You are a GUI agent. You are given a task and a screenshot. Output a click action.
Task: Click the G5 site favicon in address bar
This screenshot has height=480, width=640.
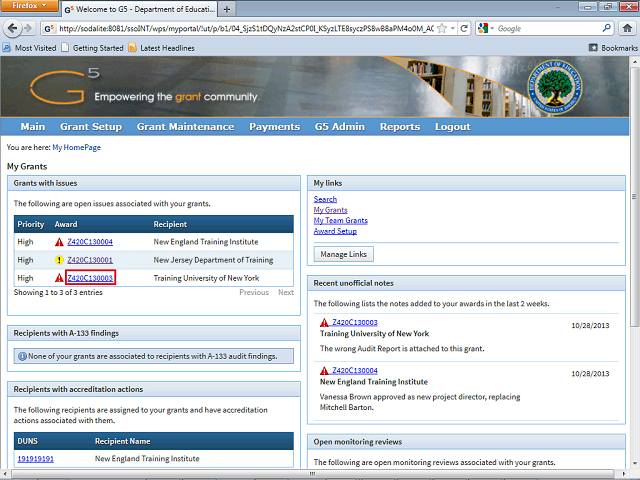pos(49,29)
